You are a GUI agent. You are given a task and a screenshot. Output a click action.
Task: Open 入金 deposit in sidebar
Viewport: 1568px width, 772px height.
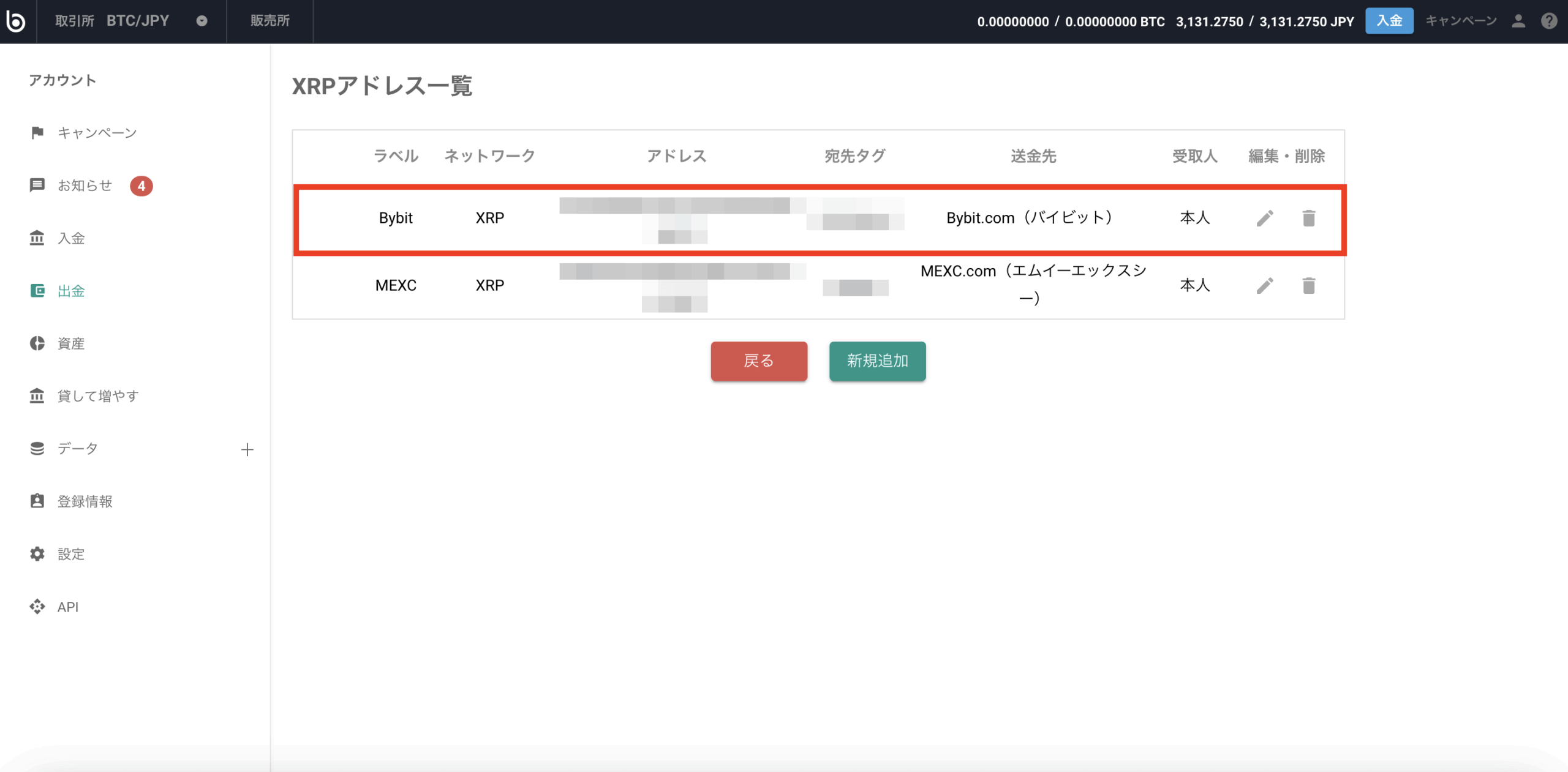point(71,238)
